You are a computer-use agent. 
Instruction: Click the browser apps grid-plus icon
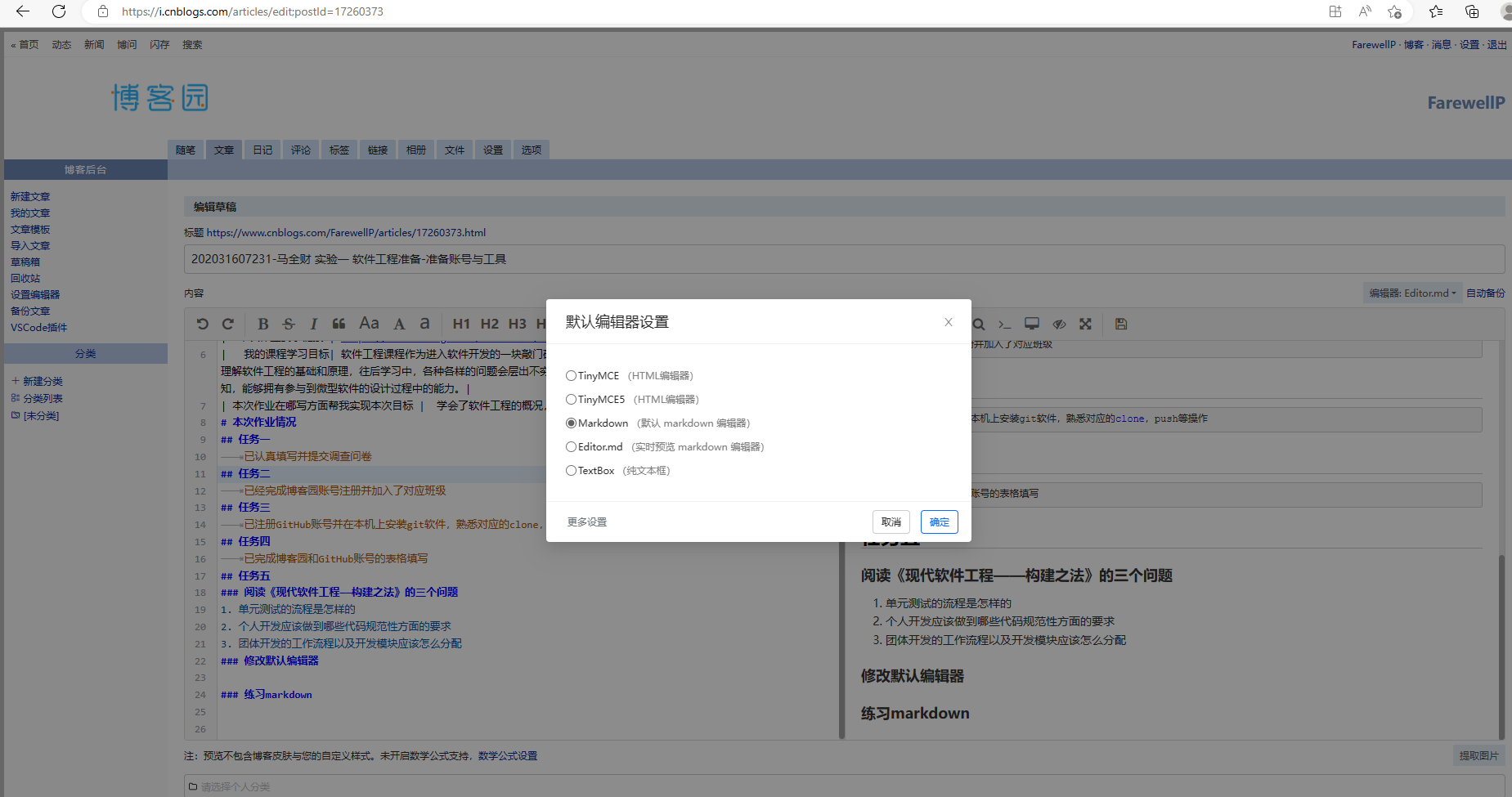(1335, 11)
